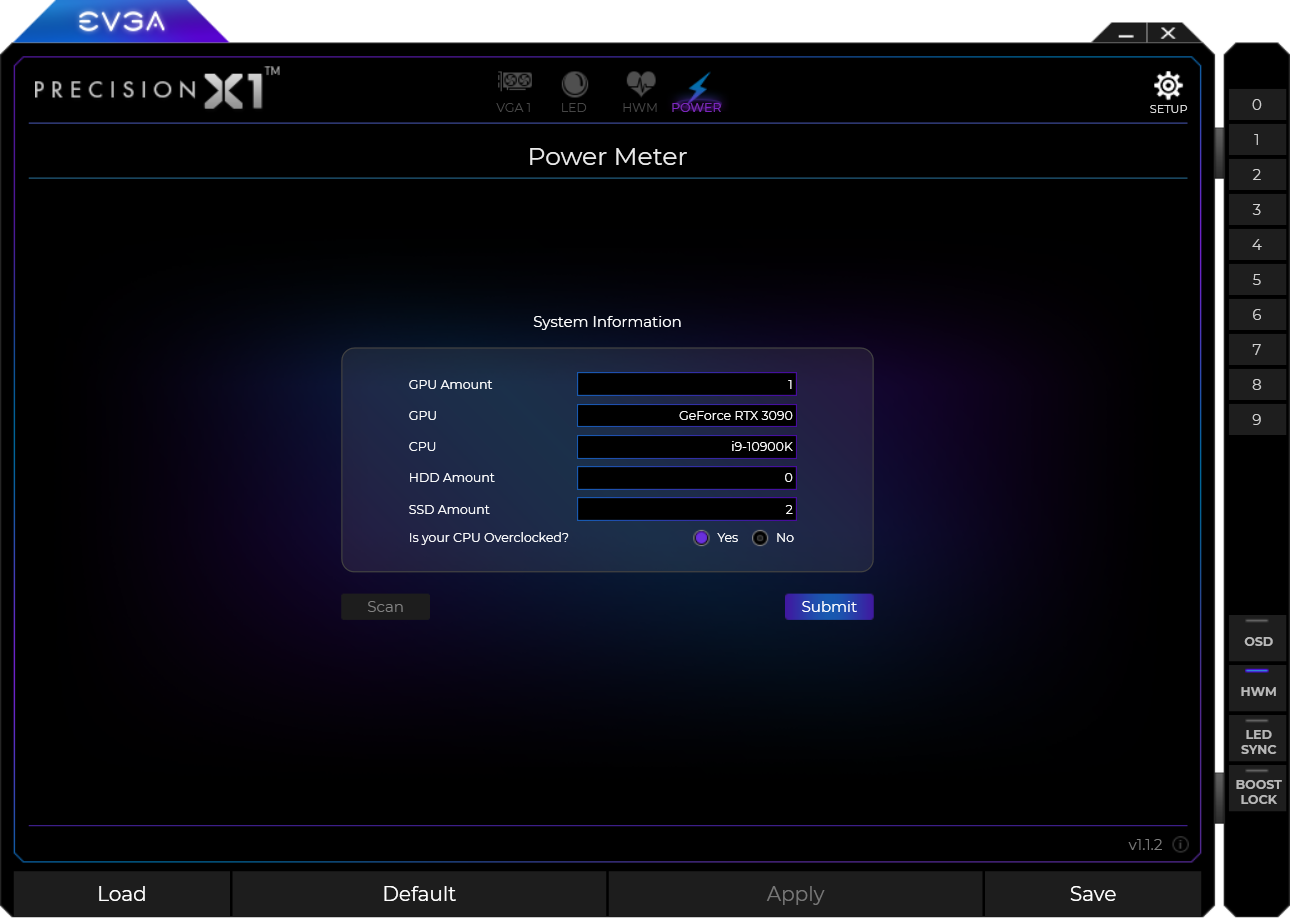
Task: Click the GPU model field showing GeForce RTX 3090
Action: click(x=687, y=415)
